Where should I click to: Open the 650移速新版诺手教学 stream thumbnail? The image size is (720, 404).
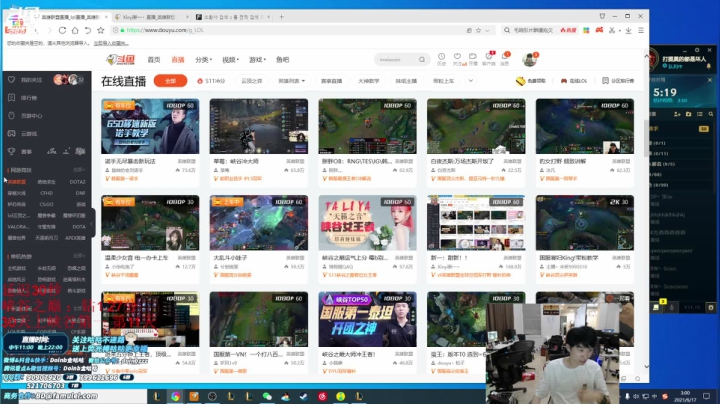click(x=150, y=126)
